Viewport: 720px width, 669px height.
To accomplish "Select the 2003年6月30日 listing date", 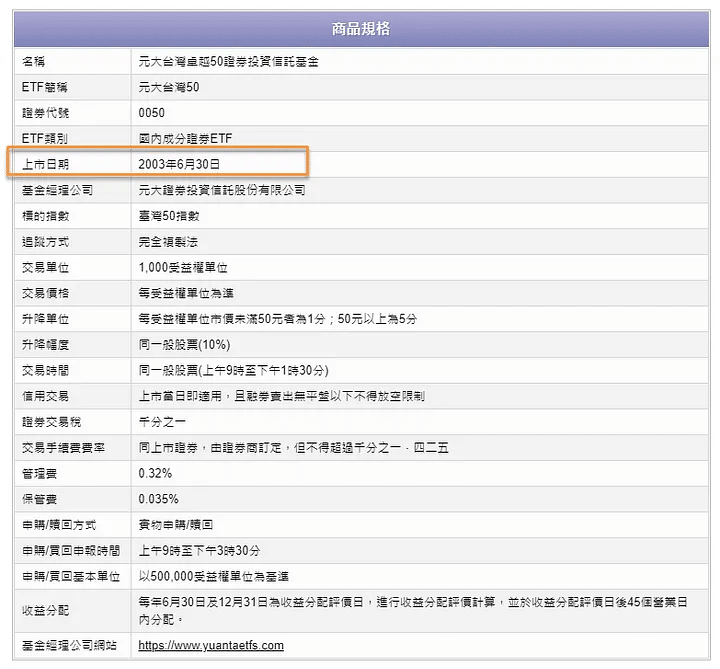I will point(179,164).
